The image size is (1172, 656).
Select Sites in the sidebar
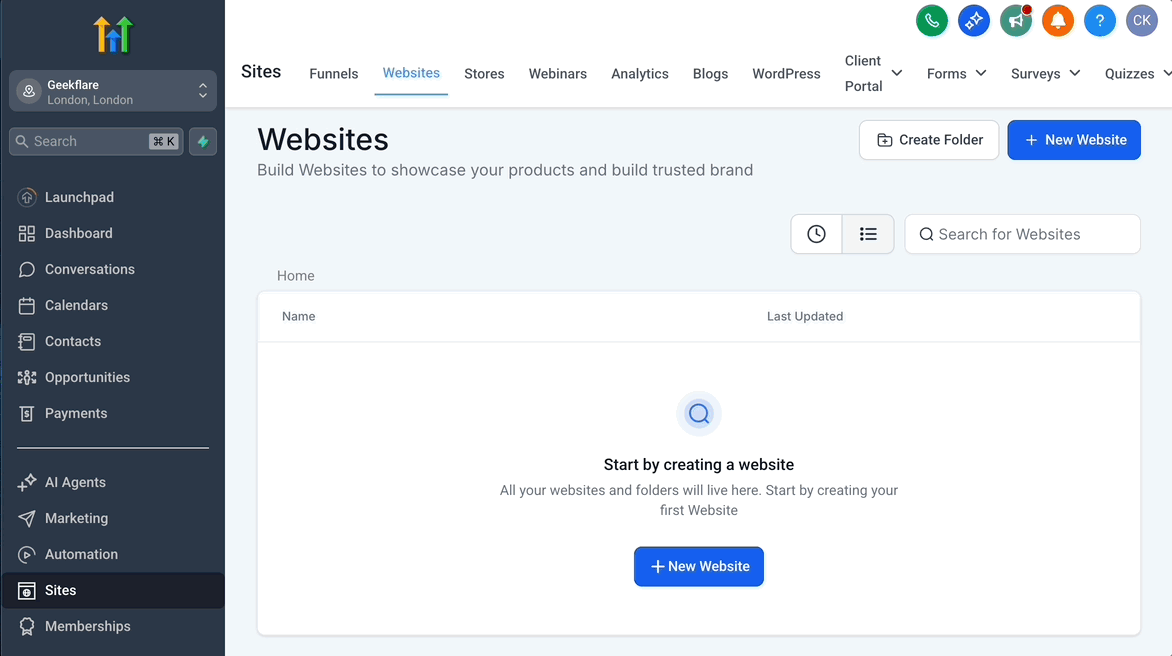[x=112, y=590]
